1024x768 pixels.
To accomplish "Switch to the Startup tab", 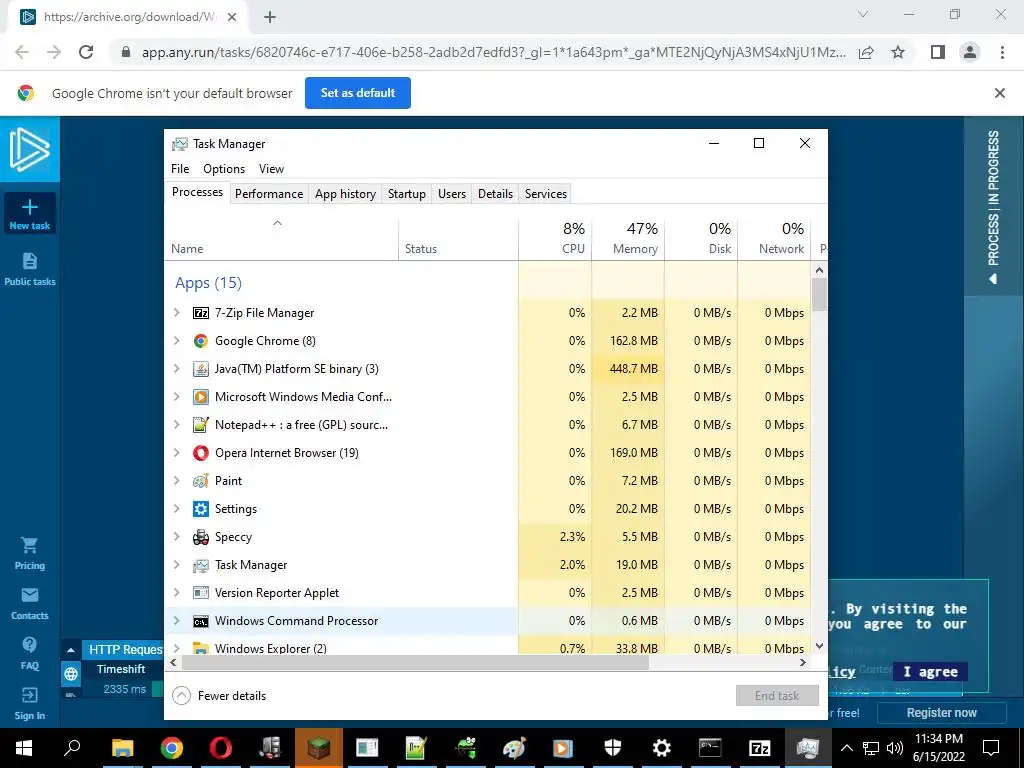I will coord(406,194).
